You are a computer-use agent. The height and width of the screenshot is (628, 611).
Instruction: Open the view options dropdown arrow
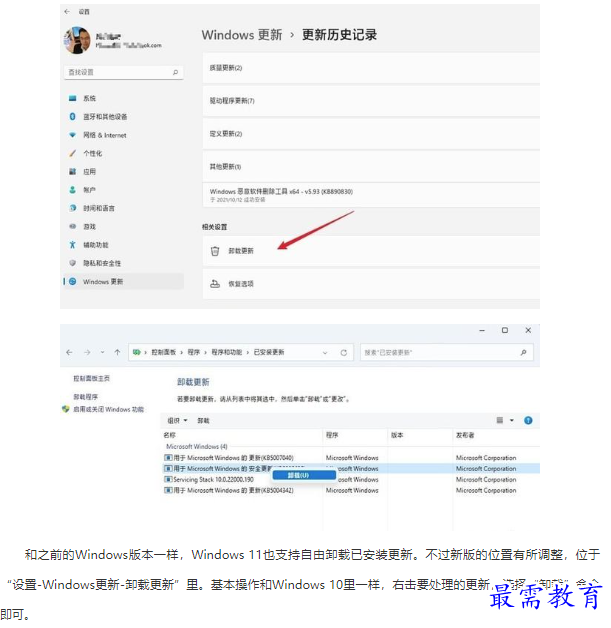[512, 420]
